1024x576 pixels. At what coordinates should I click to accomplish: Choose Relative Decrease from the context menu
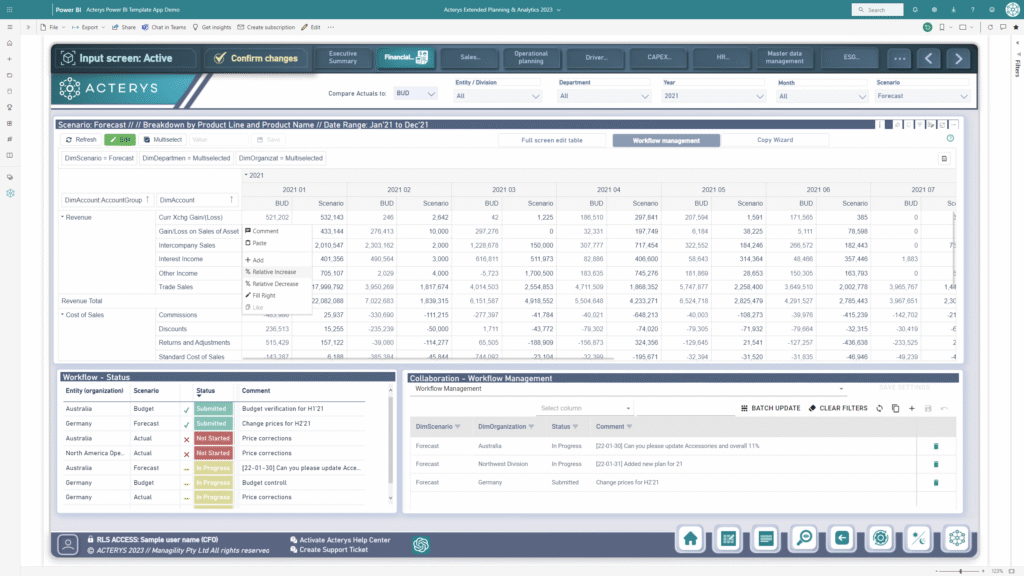click(275, 284)
